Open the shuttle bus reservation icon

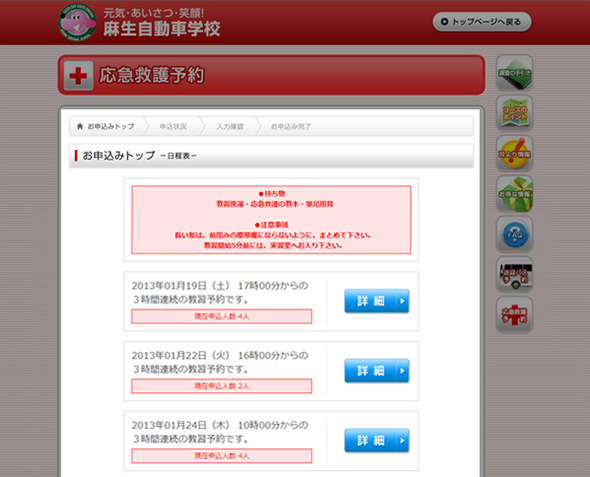pos(514,275)
